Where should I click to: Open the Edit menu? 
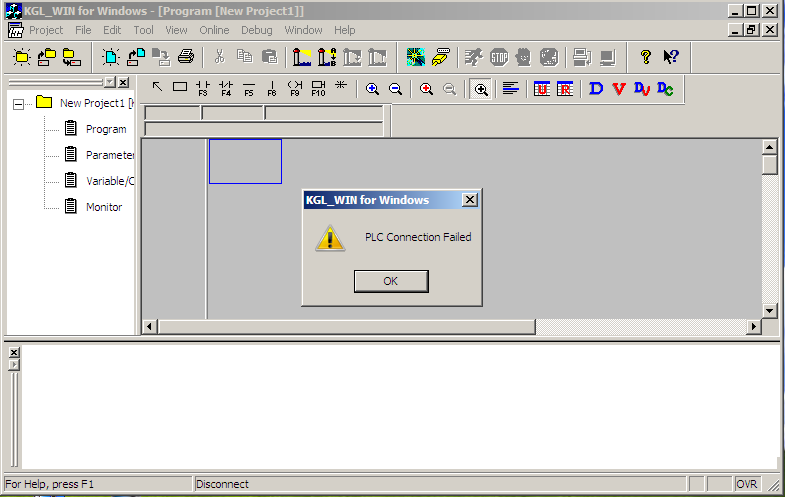pyautogui.click(x=112, y=30)
